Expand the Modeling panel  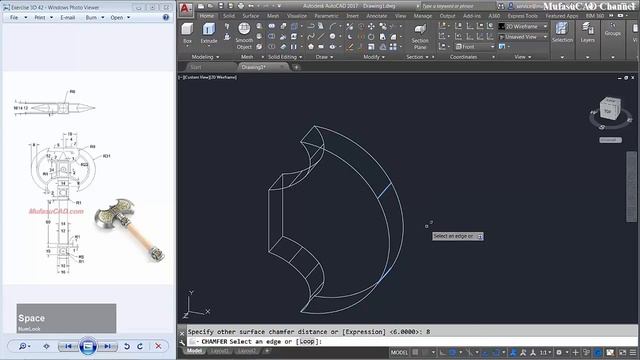[205, 57]
